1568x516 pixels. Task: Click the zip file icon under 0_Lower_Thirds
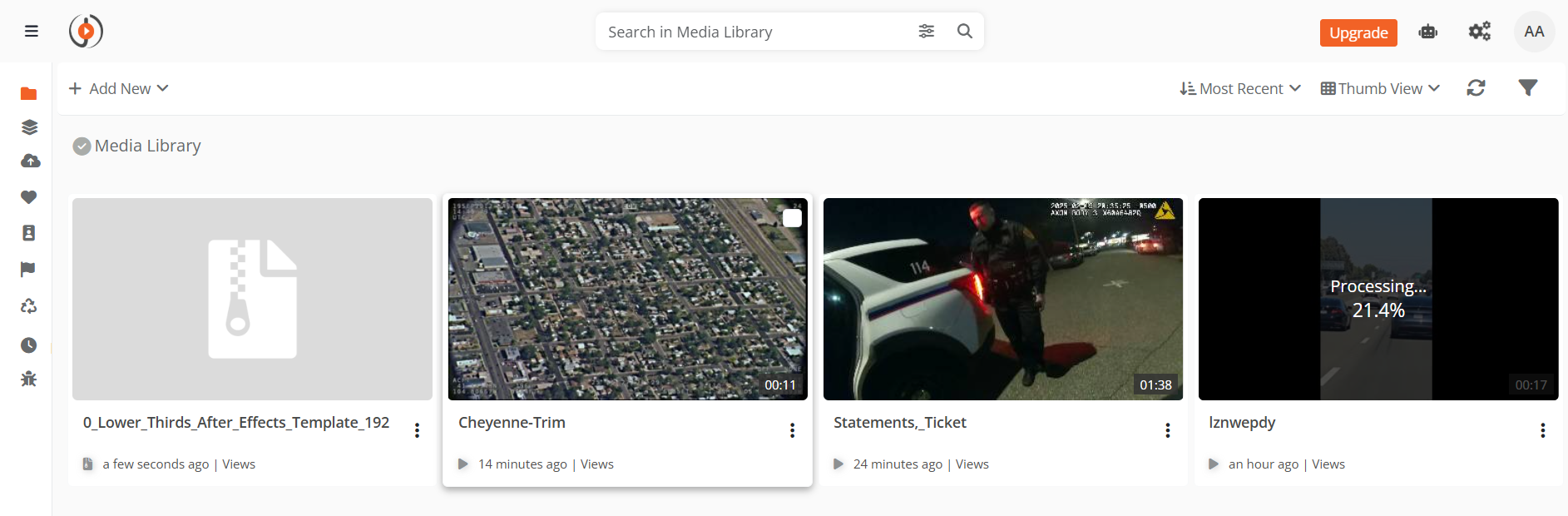88,464
